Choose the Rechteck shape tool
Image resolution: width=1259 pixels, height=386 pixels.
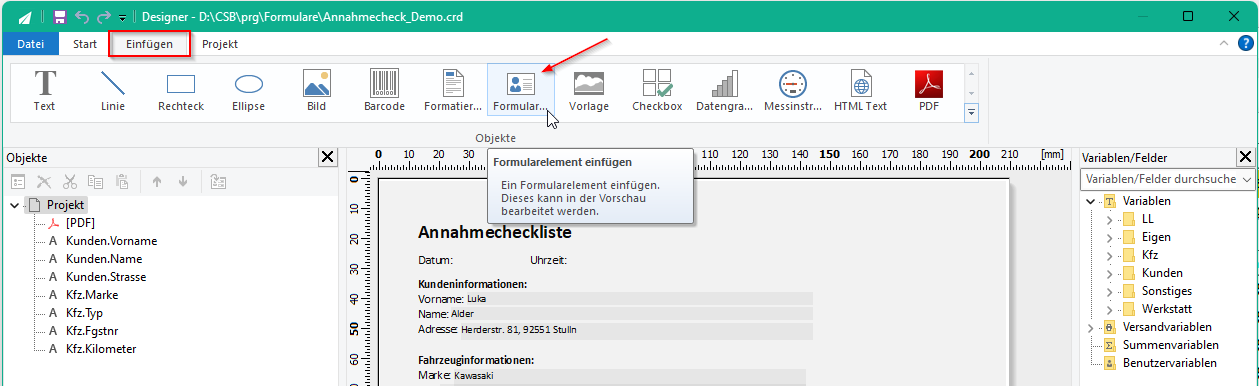[180, 91]
